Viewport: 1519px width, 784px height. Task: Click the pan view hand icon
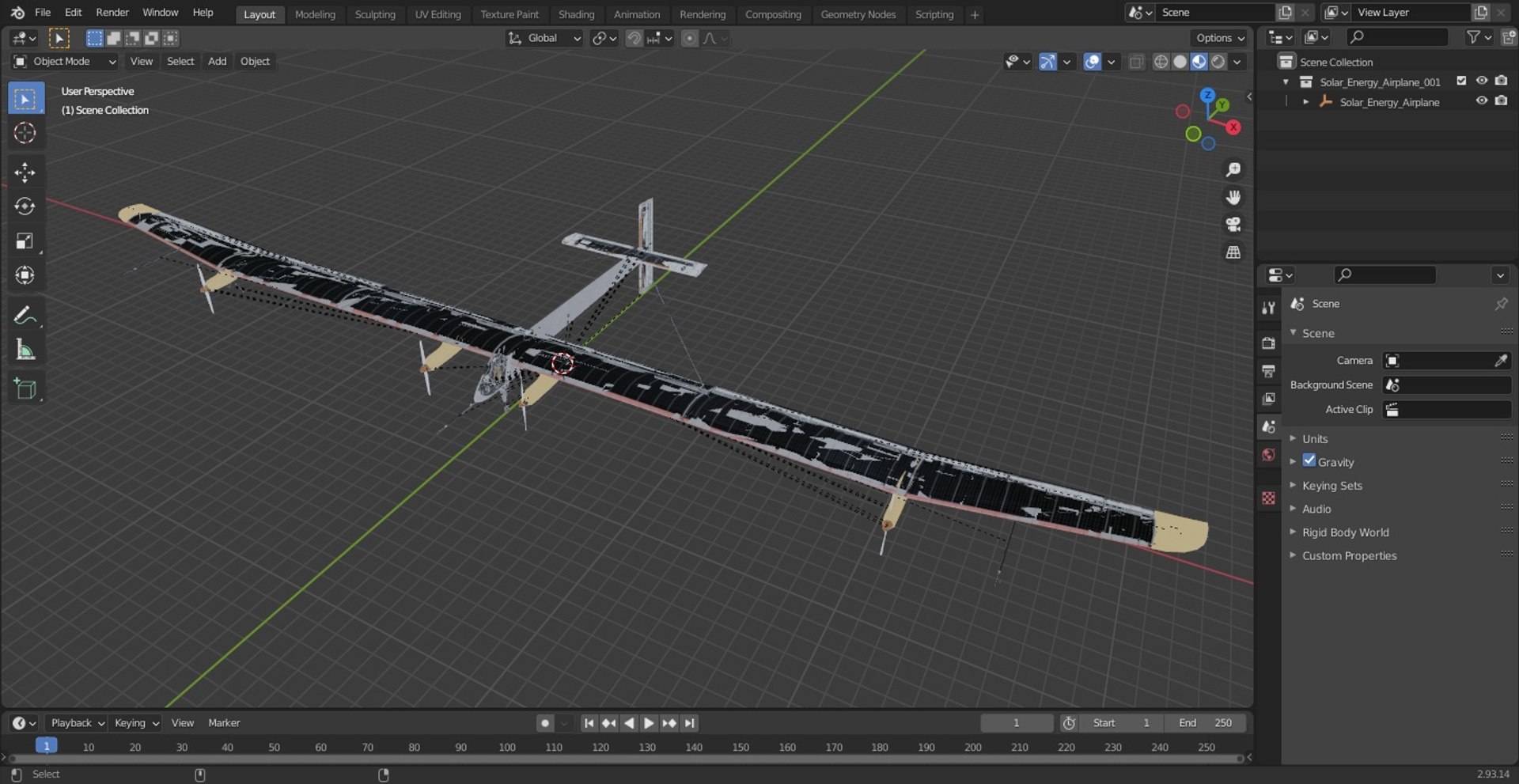tap(1233, 197)
